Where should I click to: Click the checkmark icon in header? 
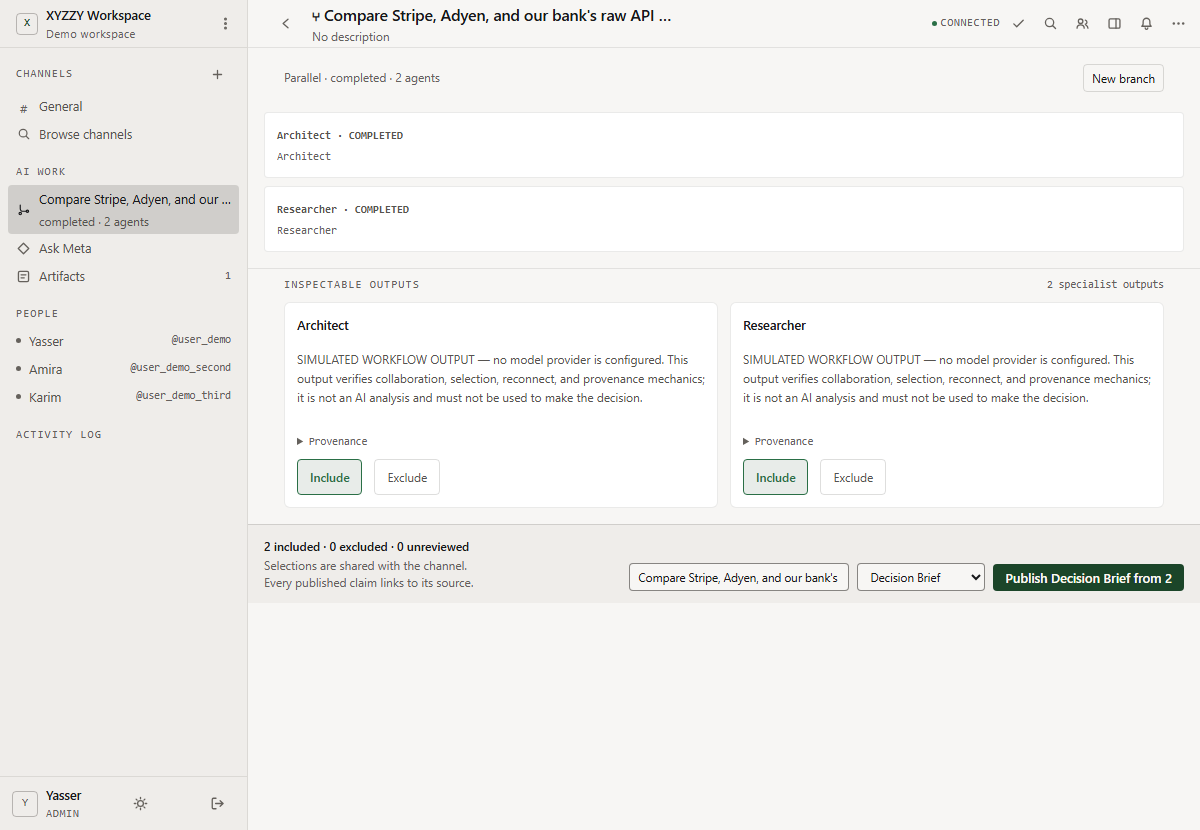[x=1018, y=24]
